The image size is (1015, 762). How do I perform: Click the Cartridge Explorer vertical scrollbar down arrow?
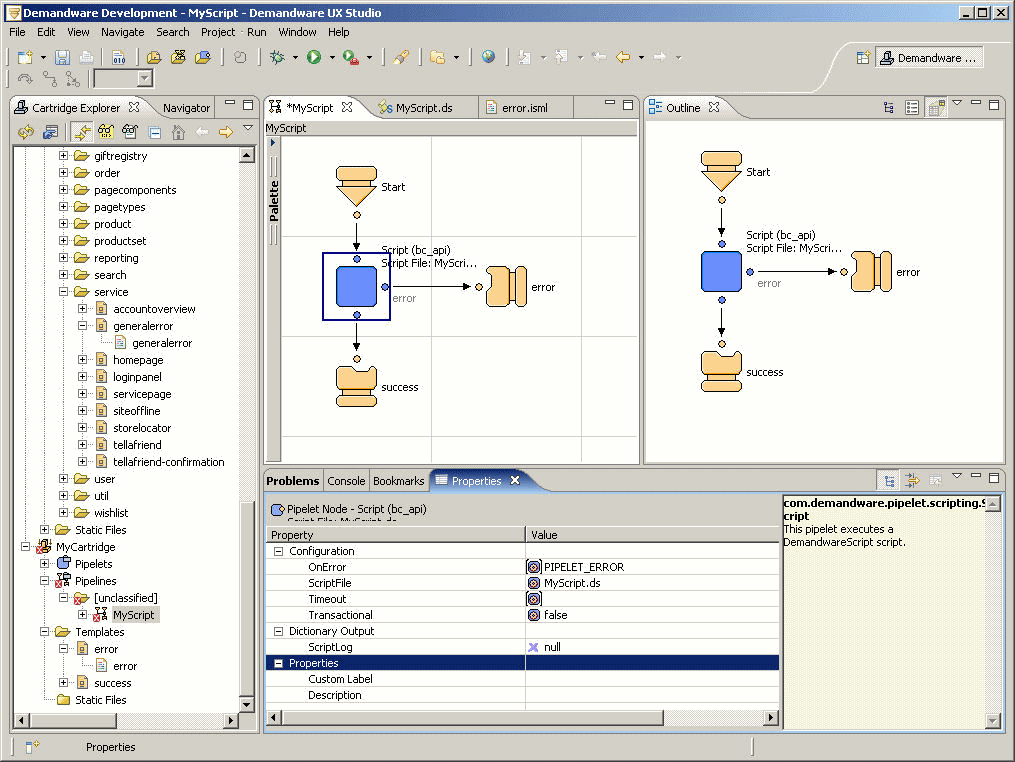[247, 704]
